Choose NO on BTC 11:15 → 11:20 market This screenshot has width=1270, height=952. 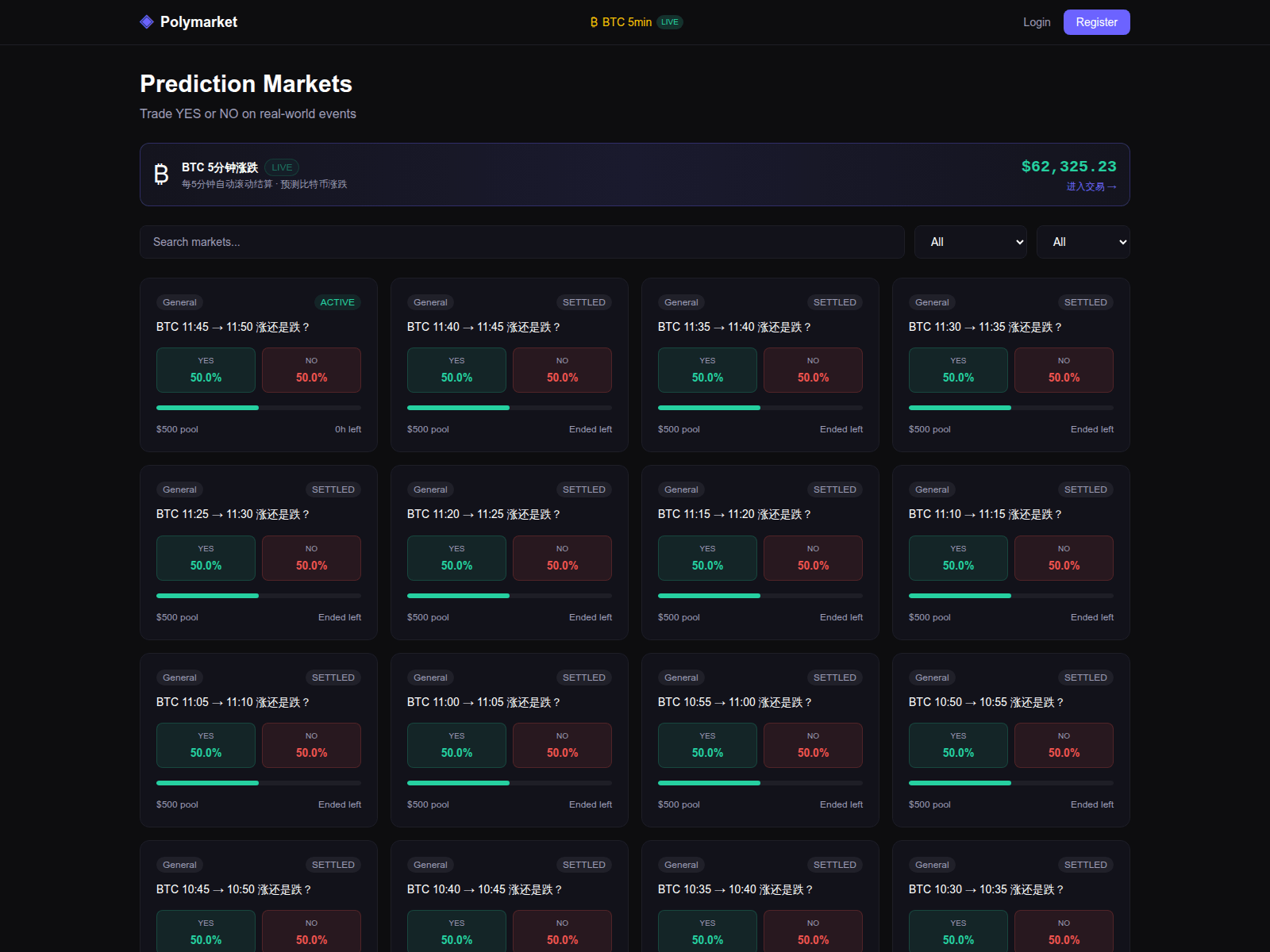point(813,558)
